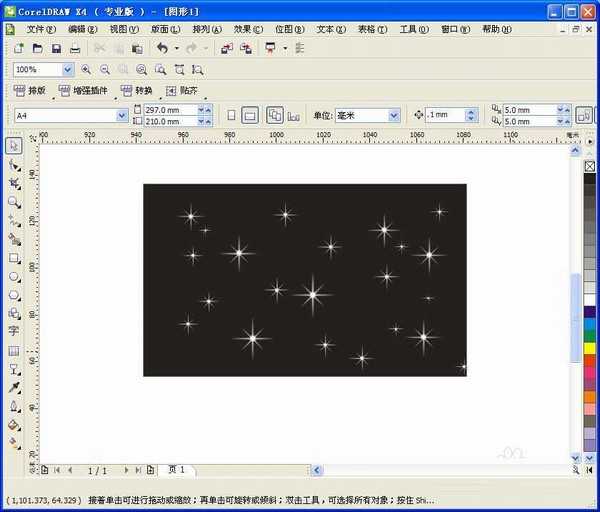The height and width of the screenshot is (512, 600).
Task: Select the Rectangle tool
Action: [14, 257]
